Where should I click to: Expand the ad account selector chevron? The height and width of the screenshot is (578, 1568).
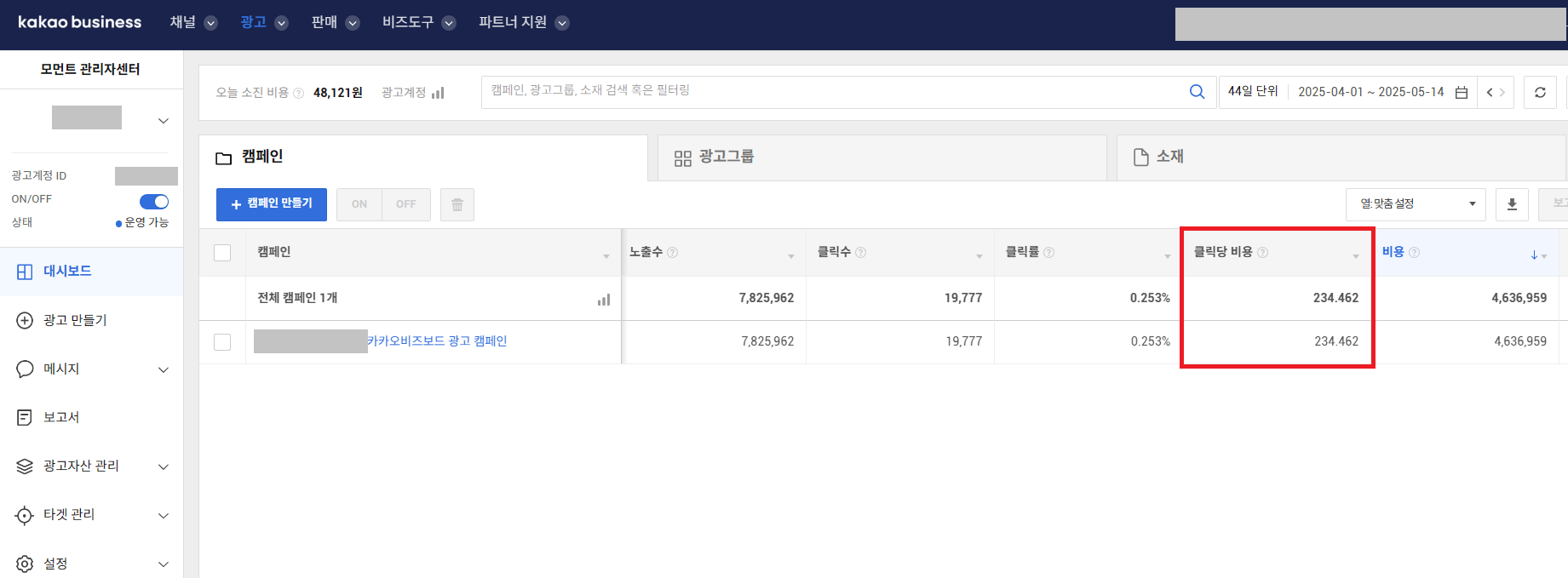[164, 121]
